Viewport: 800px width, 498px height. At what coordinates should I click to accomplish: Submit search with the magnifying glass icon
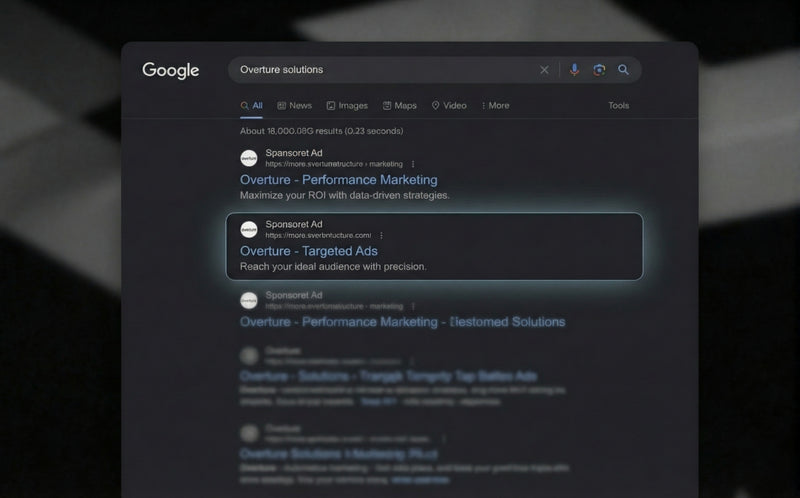[x=623, y=69]
